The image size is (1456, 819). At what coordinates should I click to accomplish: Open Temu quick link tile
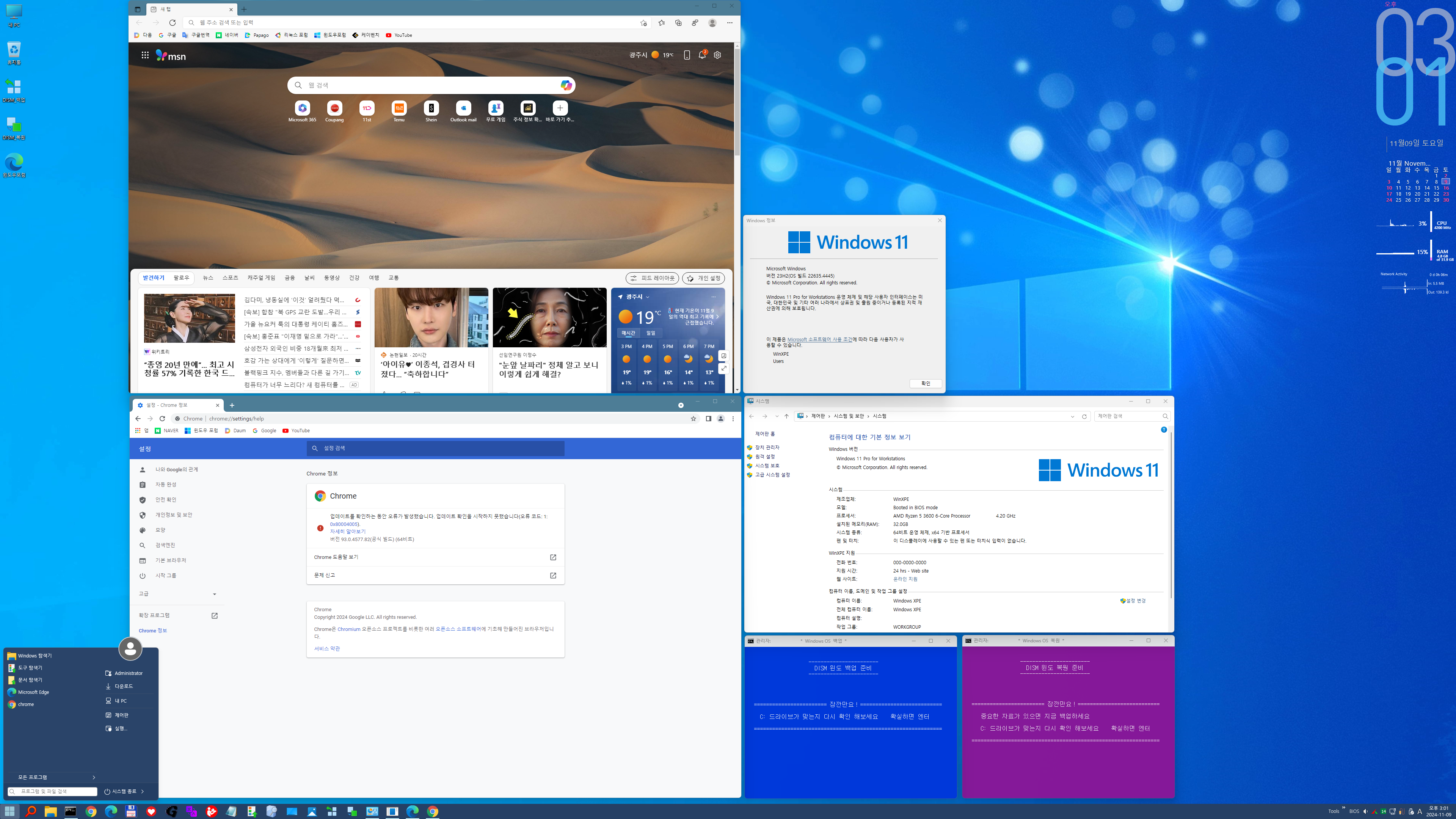click(x=399, y=111)
